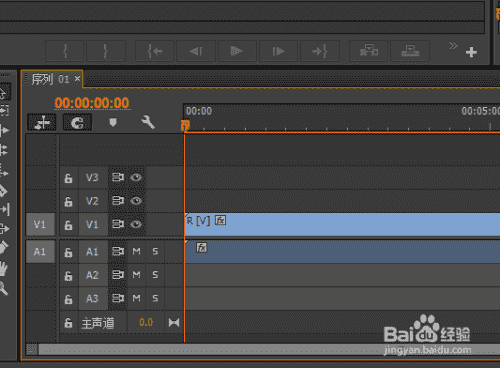Close the 序列 01 tab
Screen dimensions: 500x368
point(77,79)
